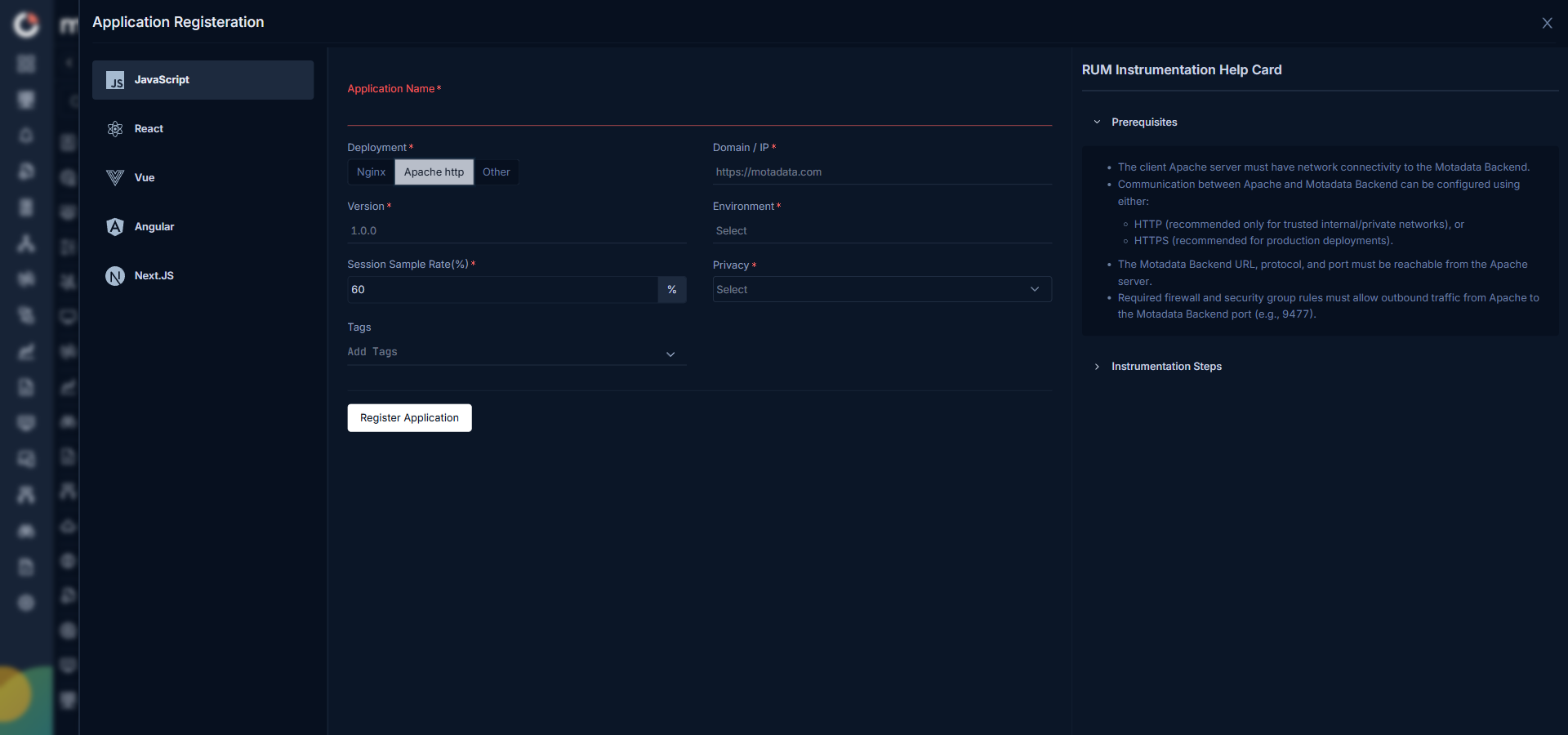Set deployment to Other
The width and height of the screenshot is (1568, 735).
[x=496, y=172]
